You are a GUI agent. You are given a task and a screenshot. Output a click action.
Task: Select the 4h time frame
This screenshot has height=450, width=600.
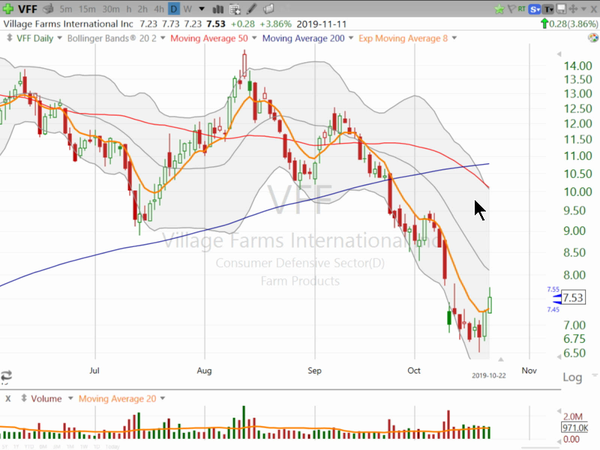pyautogui.click(x=159, y=9)
